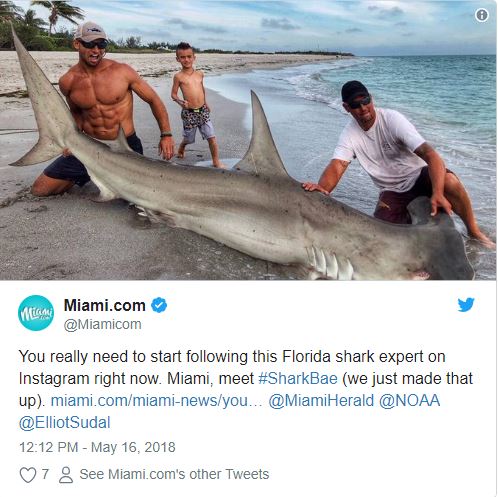The width and height of the screenshot is (498, 497).
Task: Open the @NOAA mention
Action: (x=409, y=401)
